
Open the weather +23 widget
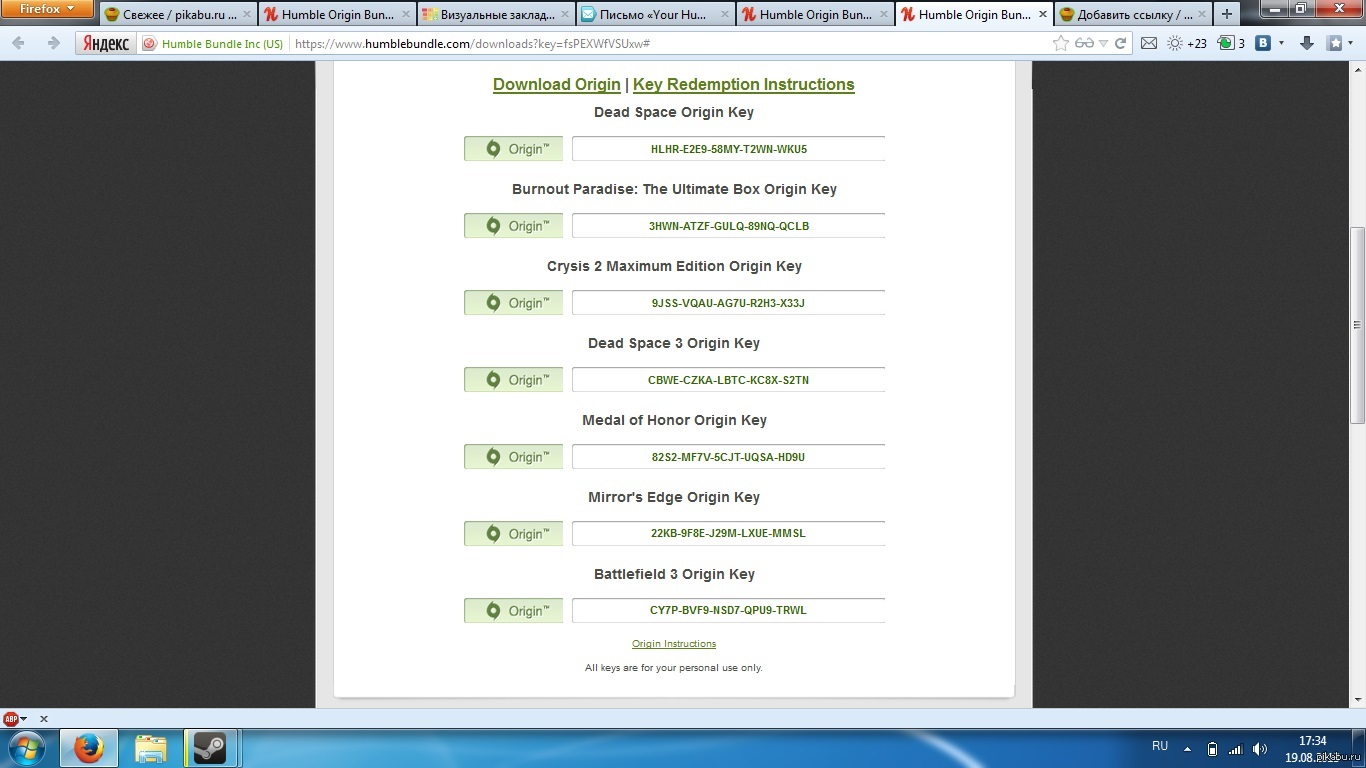click(1187, 44)
